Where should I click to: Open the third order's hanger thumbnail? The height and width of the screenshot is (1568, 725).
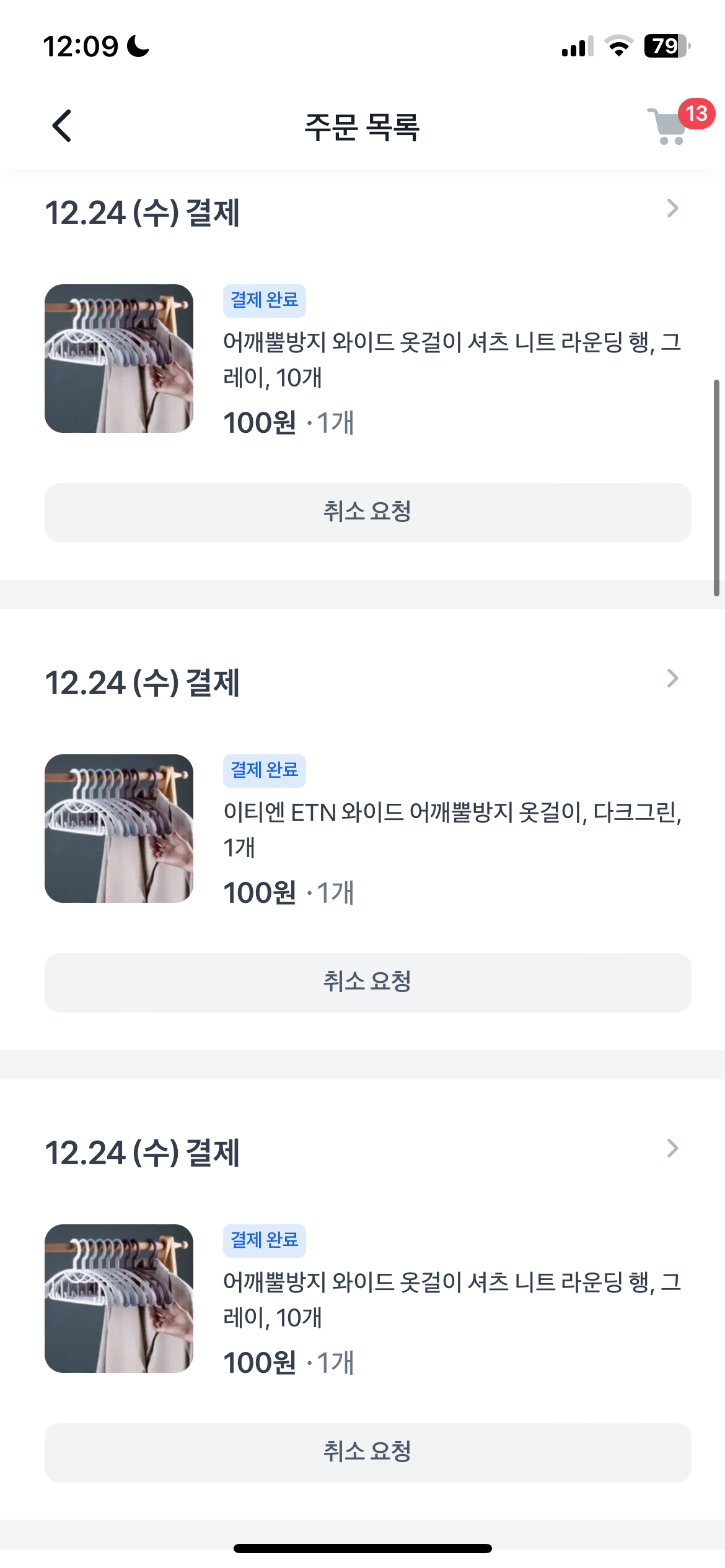point(119,1299)
